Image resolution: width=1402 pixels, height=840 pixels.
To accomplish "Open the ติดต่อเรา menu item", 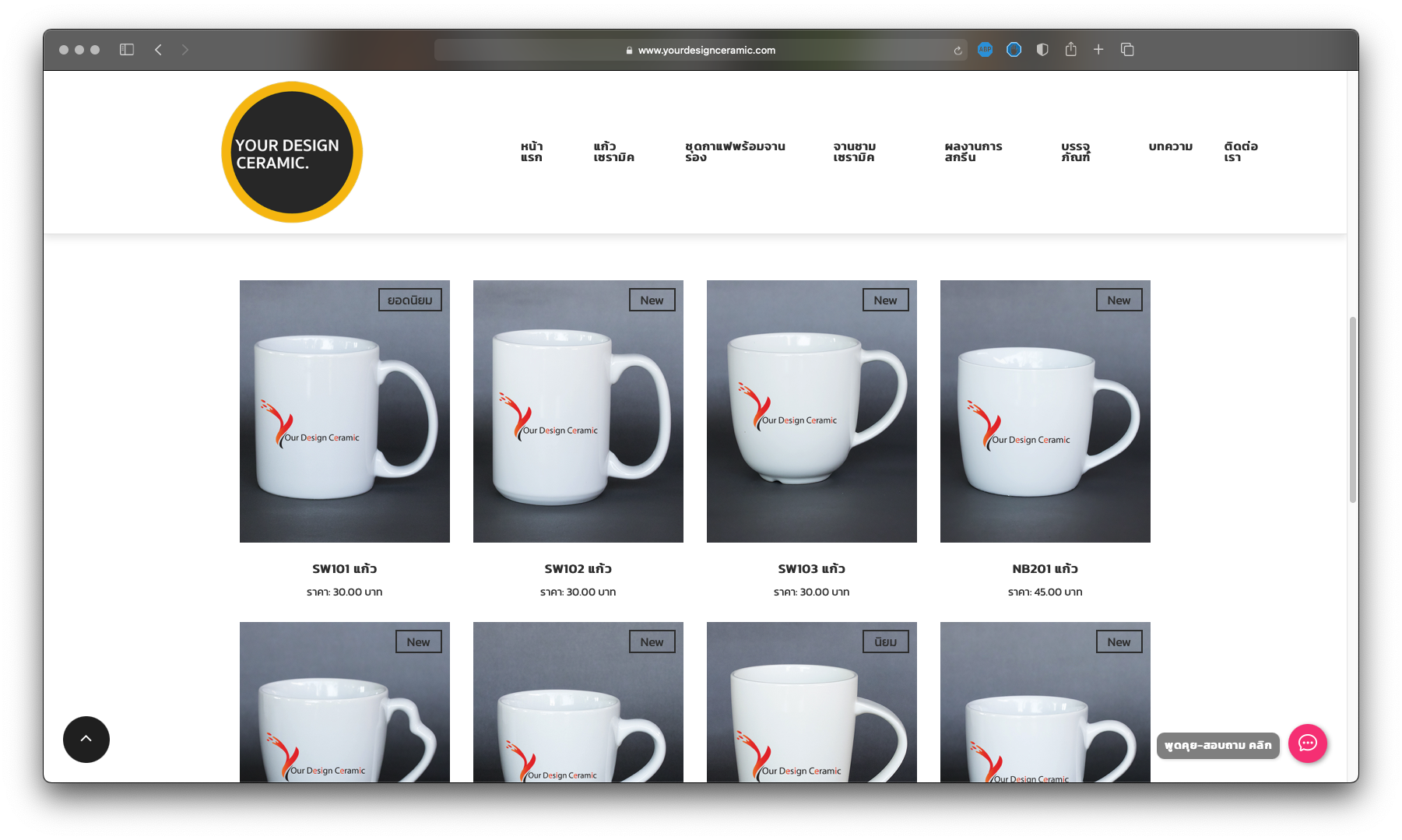I will pyautogui.click(x=1240, y=152).
